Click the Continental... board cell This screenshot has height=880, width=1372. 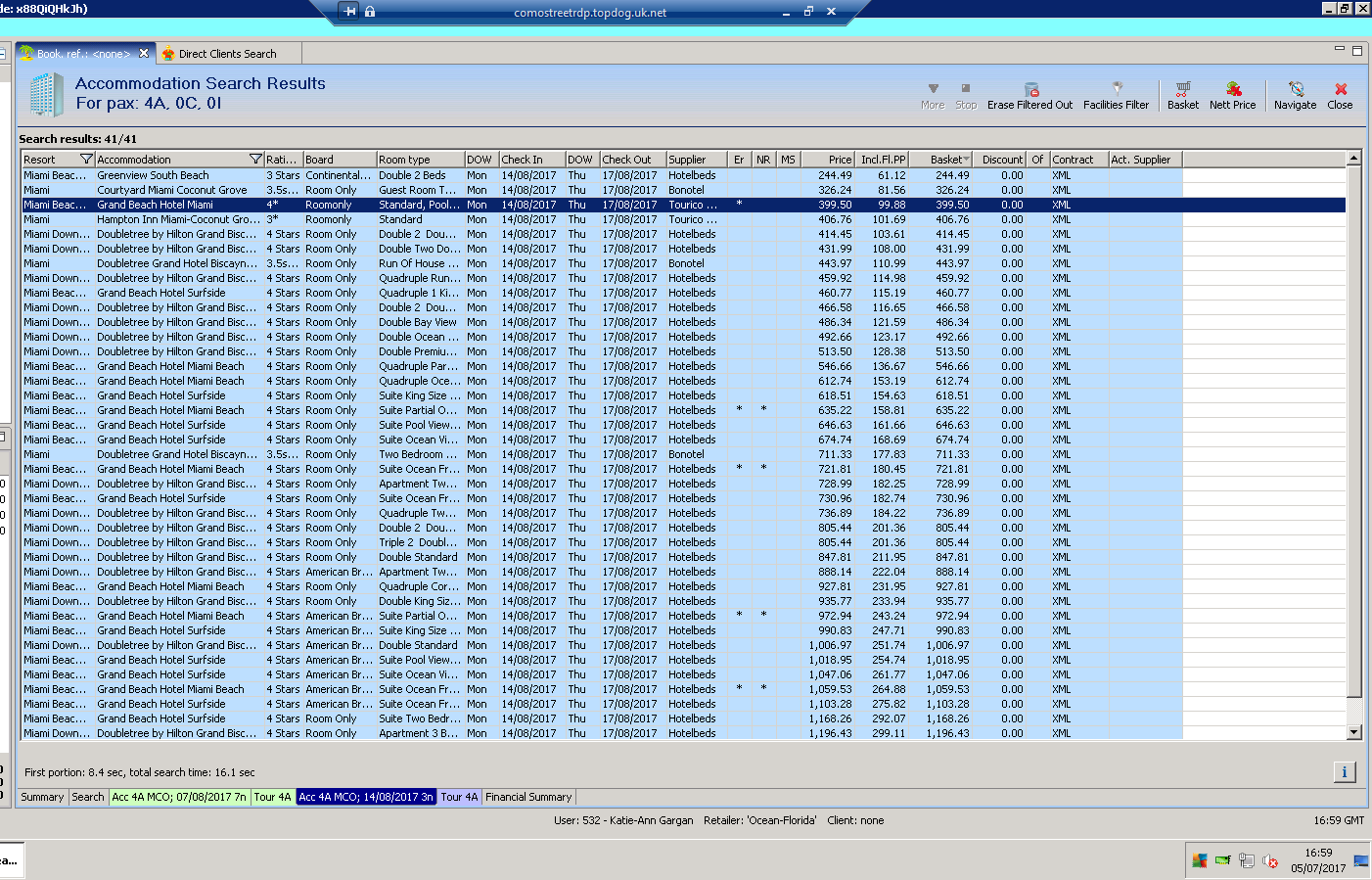[339, 175]
